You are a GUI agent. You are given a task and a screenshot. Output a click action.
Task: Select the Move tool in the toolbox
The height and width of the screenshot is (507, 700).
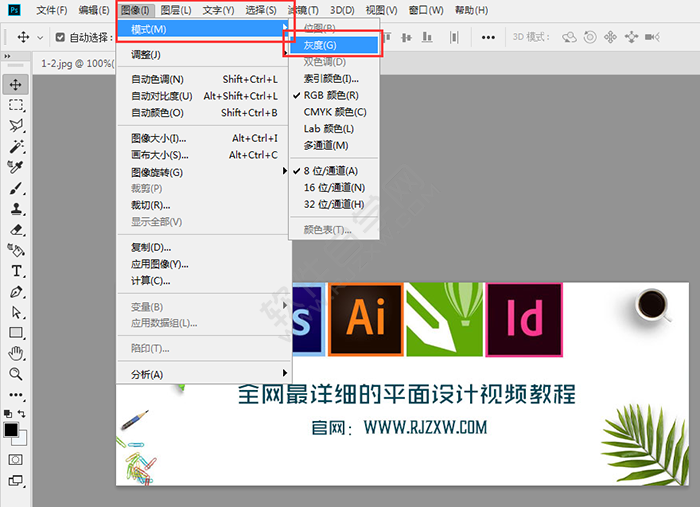tap(16, 84)
